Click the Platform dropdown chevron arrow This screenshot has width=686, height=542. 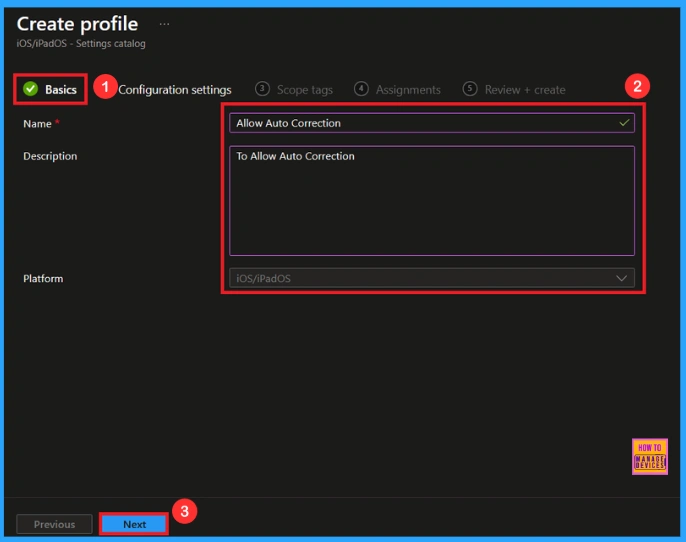621,278
